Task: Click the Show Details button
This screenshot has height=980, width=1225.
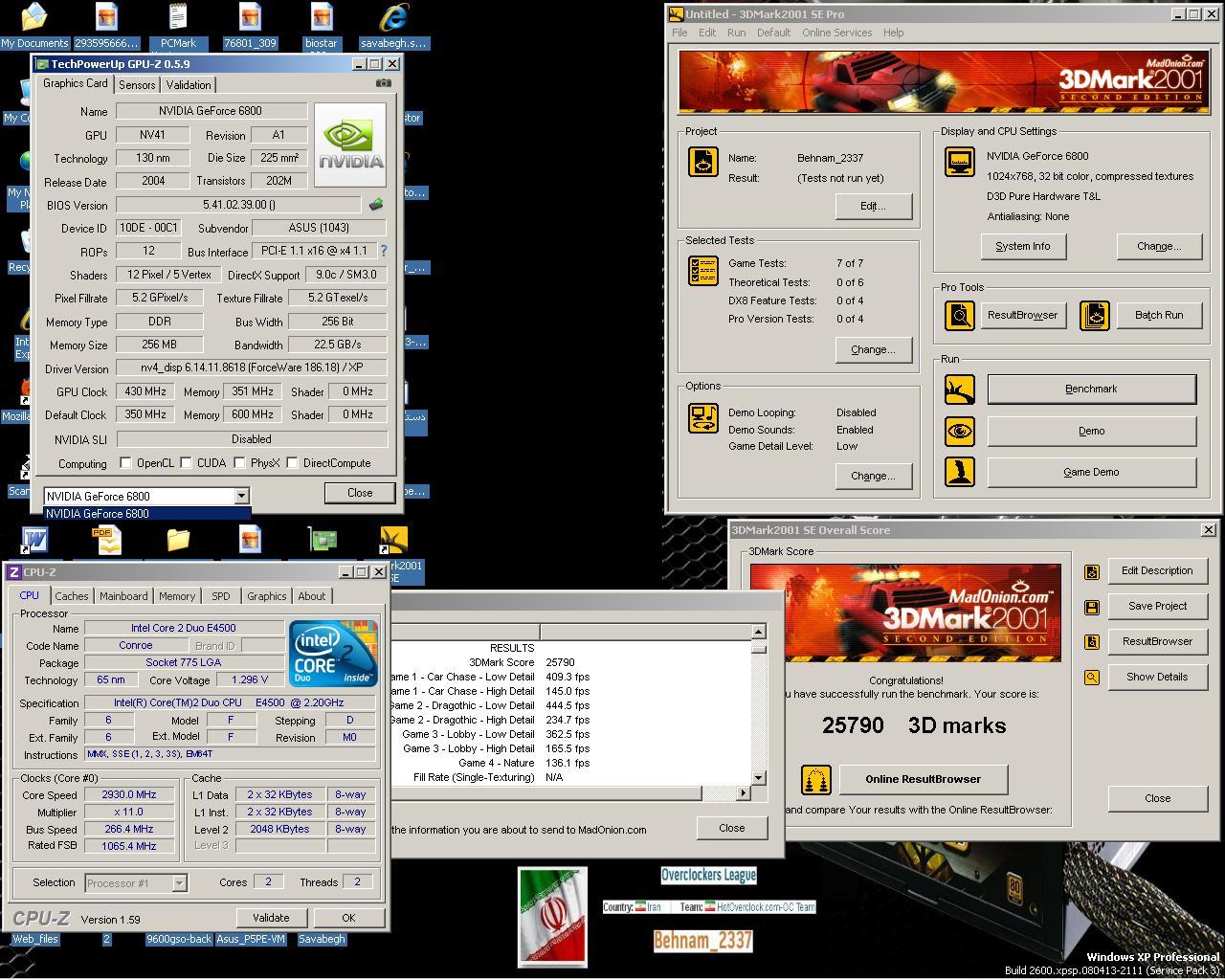Action: (1157, 677)
